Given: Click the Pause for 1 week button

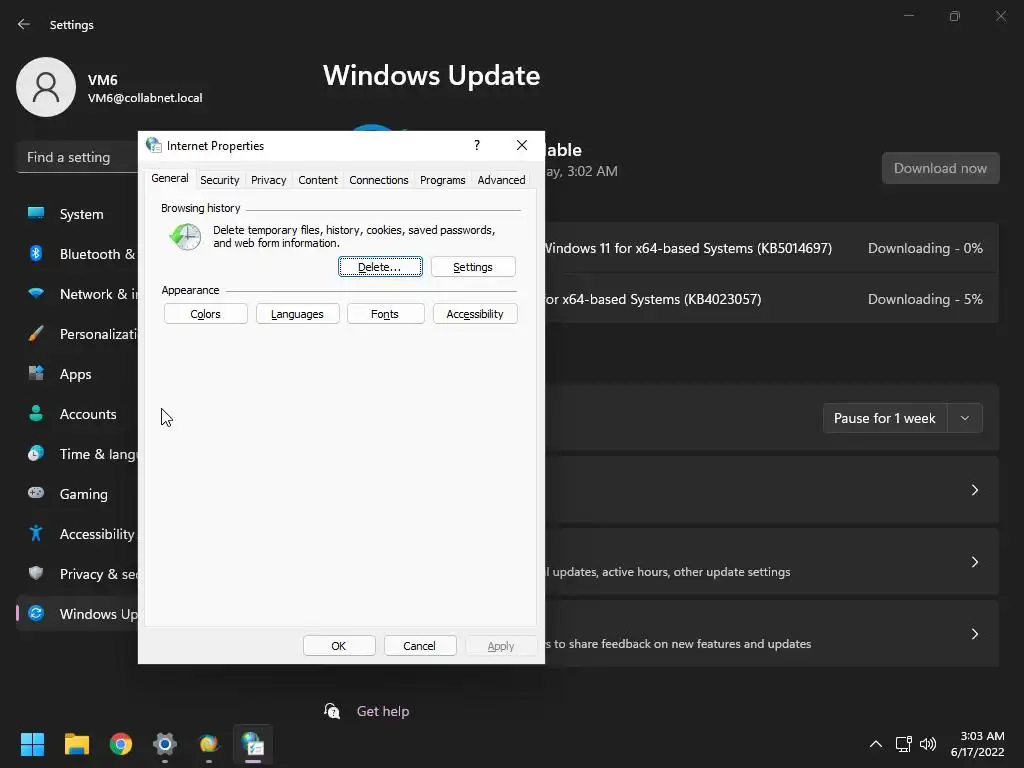Looking at the screenshot, I should [x=885, y=418].
